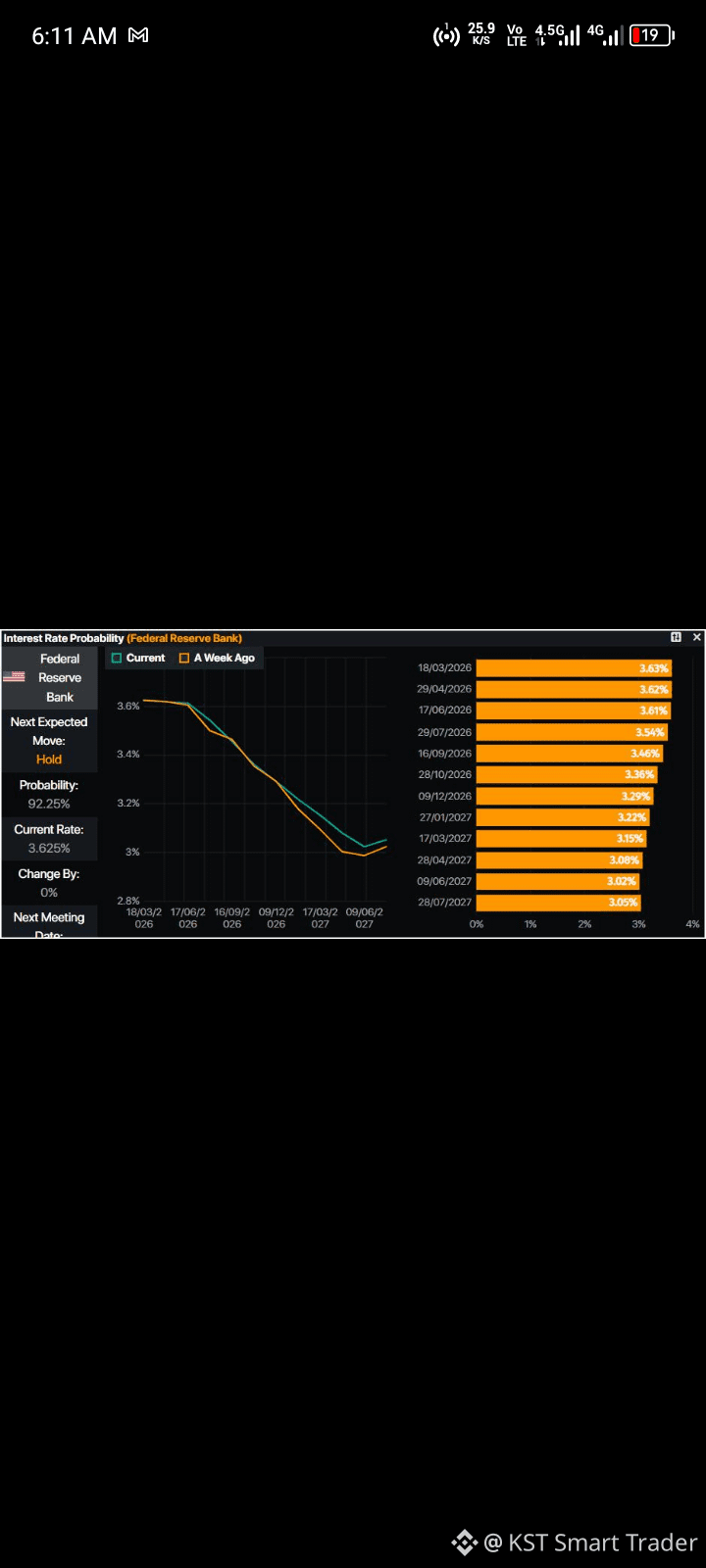Click the 09/06/2027 x-axis chart label
The height and width of the screenshot is (1568, 706).
(x=364, y=918)
